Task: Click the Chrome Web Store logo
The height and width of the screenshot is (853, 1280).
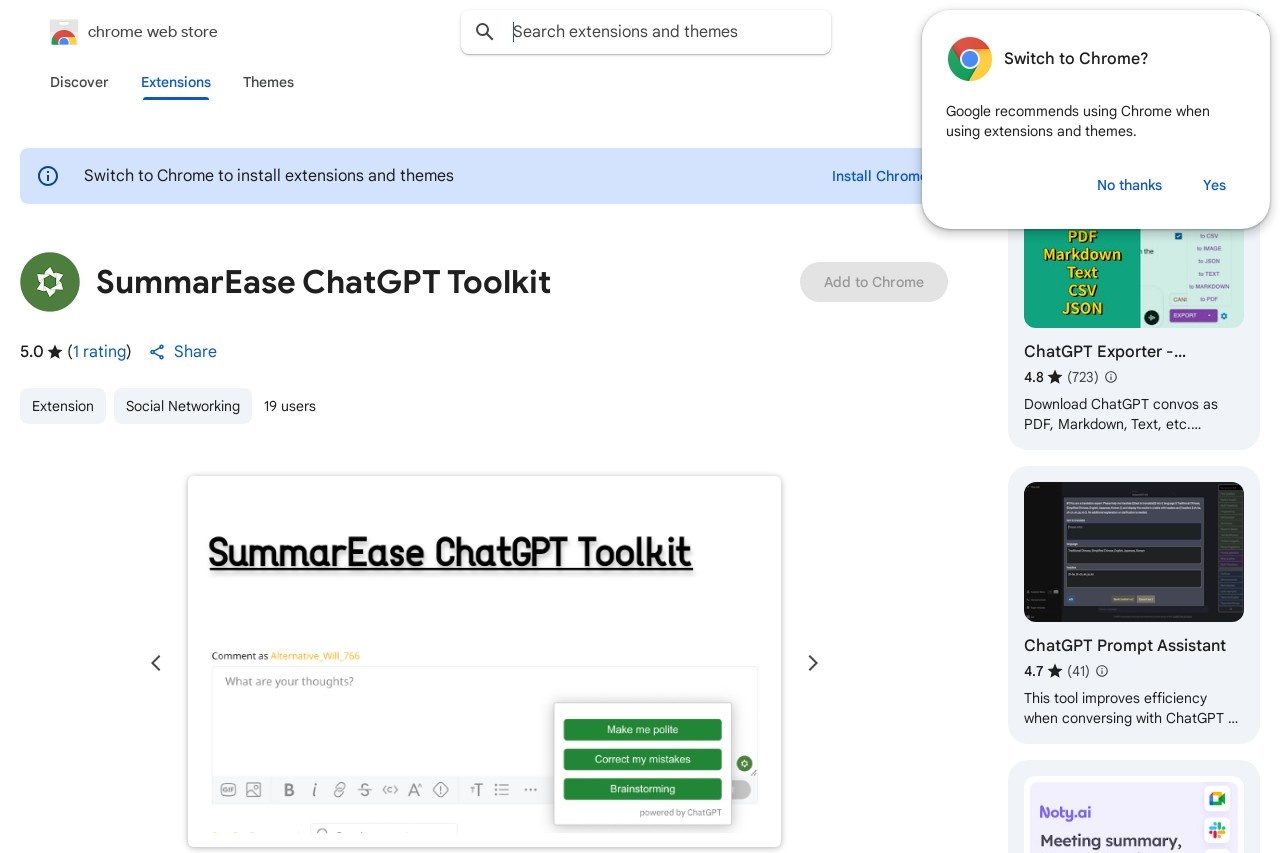Action: (64, 32)
